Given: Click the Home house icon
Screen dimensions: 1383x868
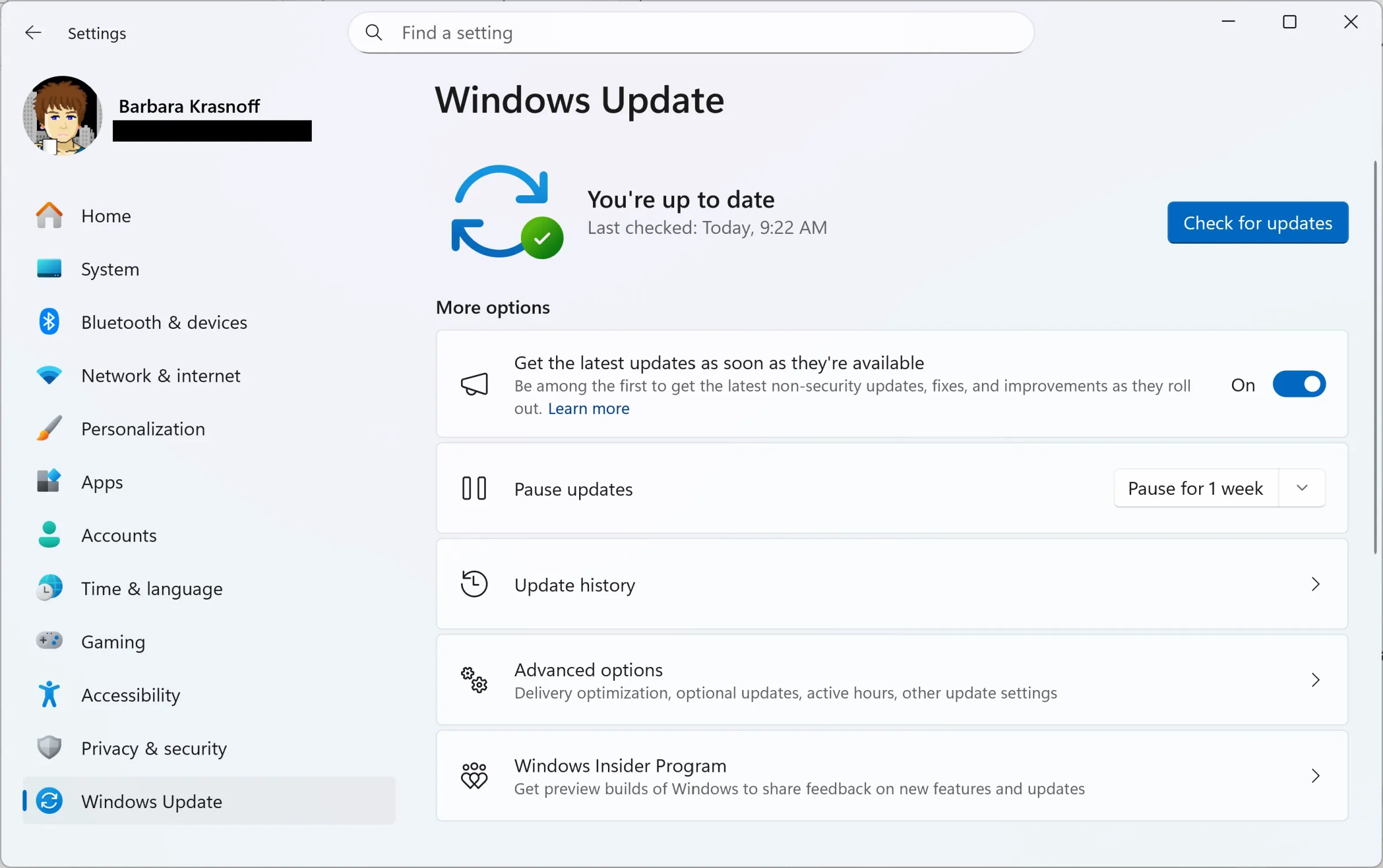Looking at the screenshot, I should tap(49, 215).
